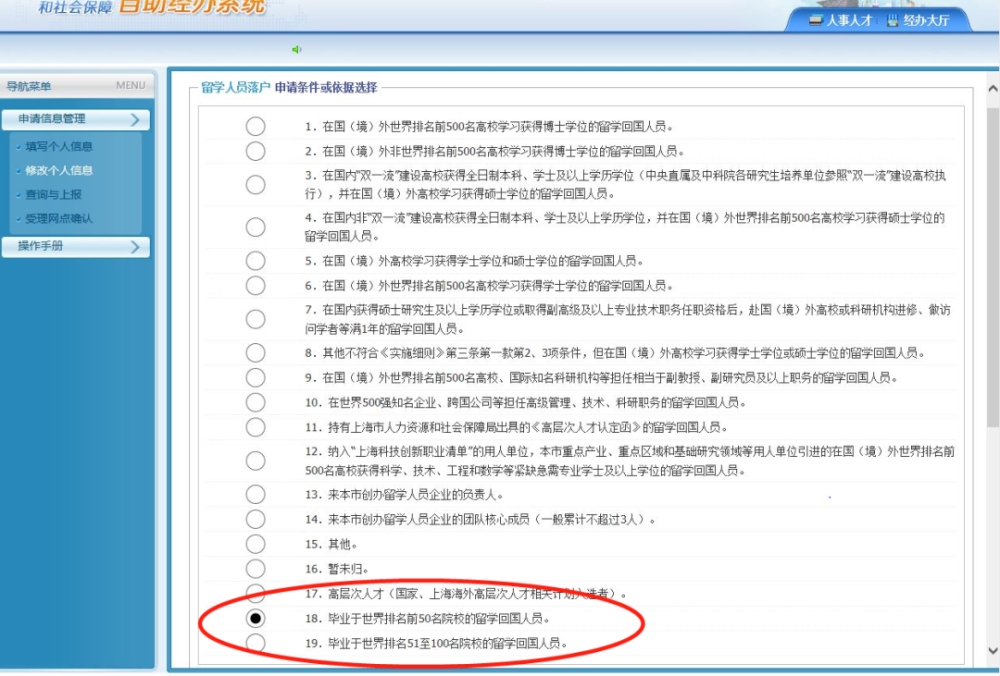This screenshot has width=1000, height=676.
Task: Select radio option 3 双一流建设高校
Action: point(255,184)
